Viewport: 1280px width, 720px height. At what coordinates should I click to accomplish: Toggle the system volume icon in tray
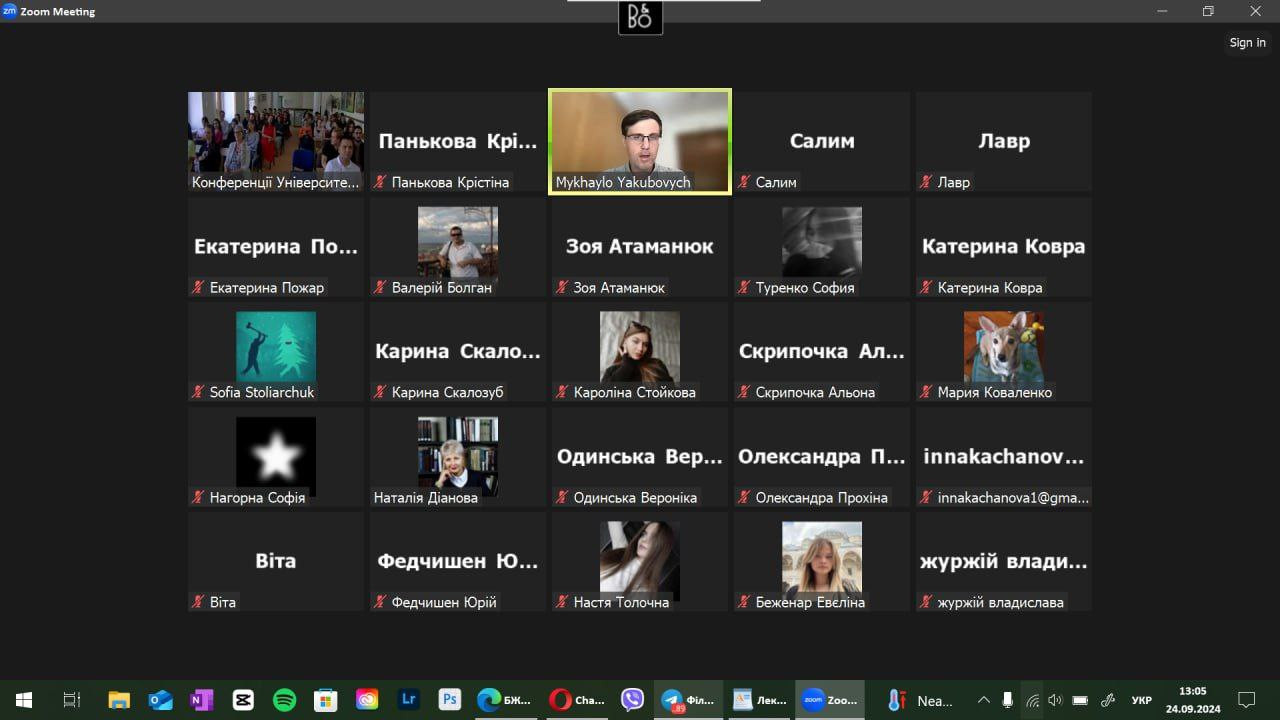pyautogui.click(x=1055, y=700)
